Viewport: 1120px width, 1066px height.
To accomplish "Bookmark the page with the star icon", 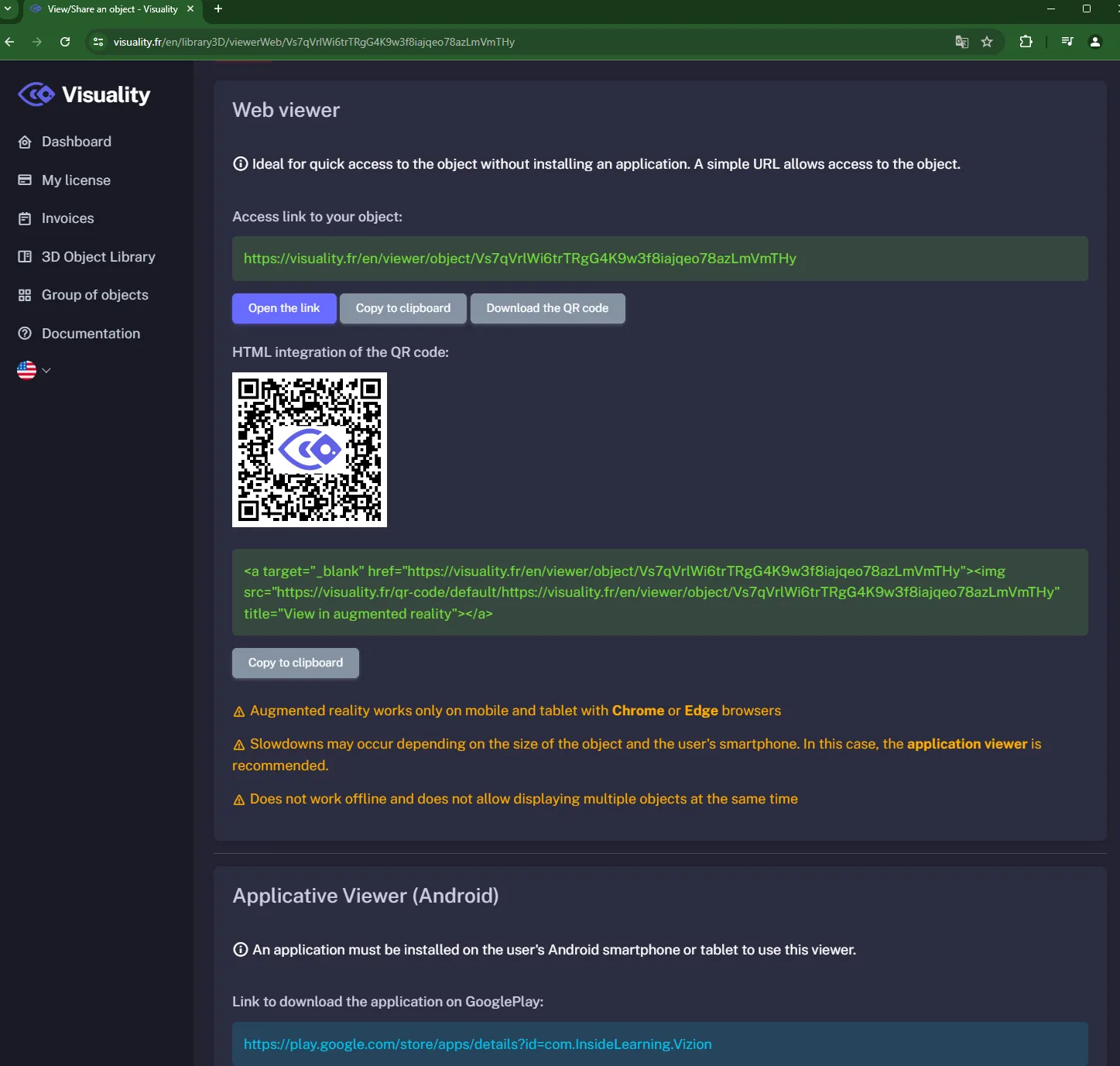I will (x=987, y=42).
